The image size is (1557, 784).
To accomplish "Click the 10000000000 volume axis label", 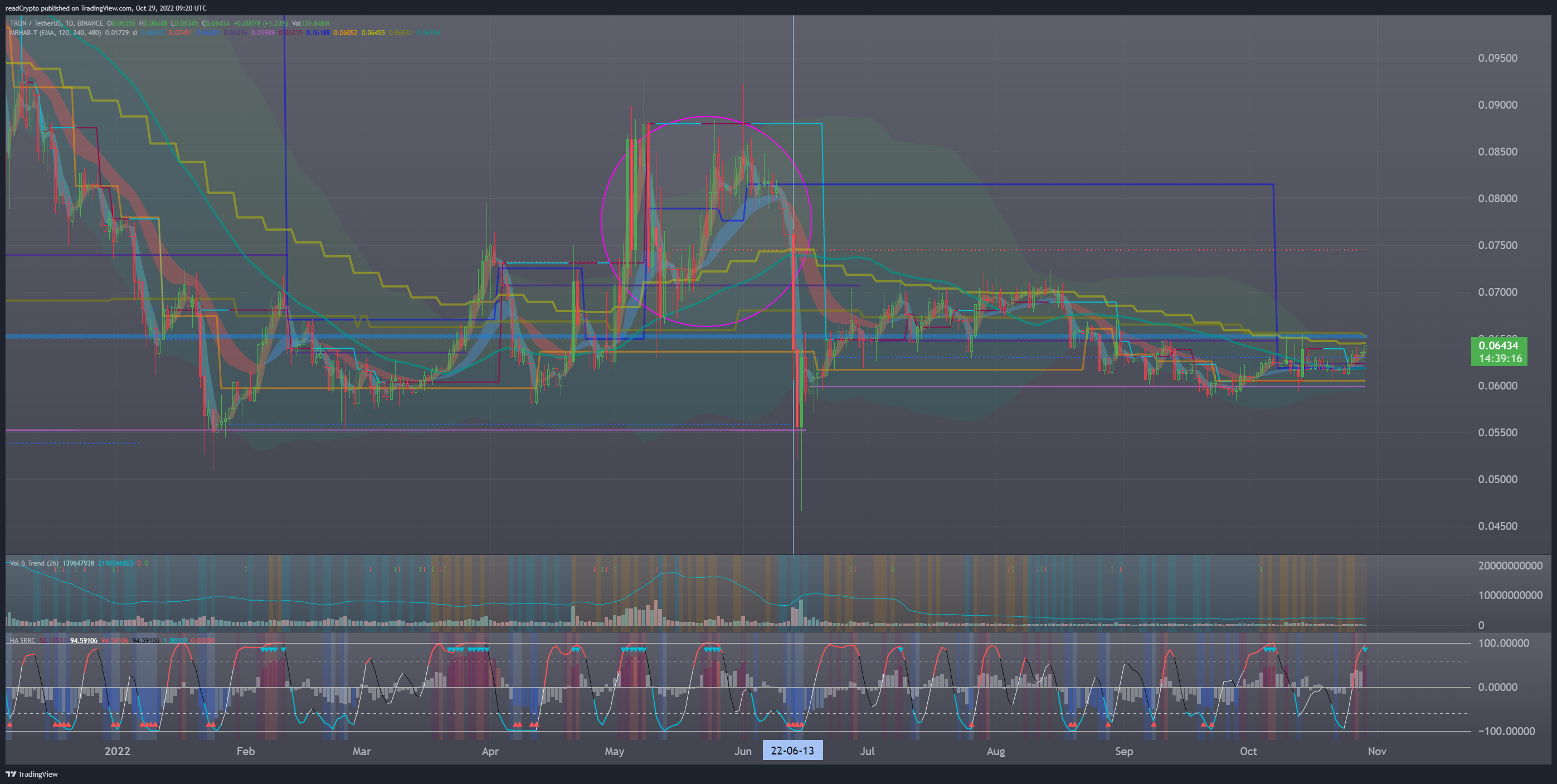I will (1510, 596).
